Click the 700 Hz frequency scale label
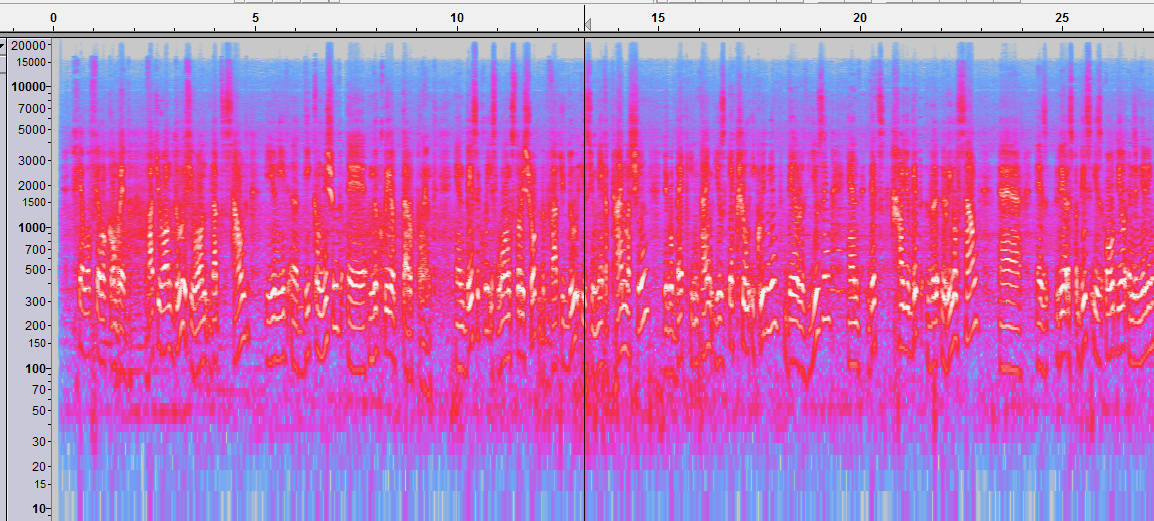Screen dimensions: 1154x521 [x=36, y=249]
